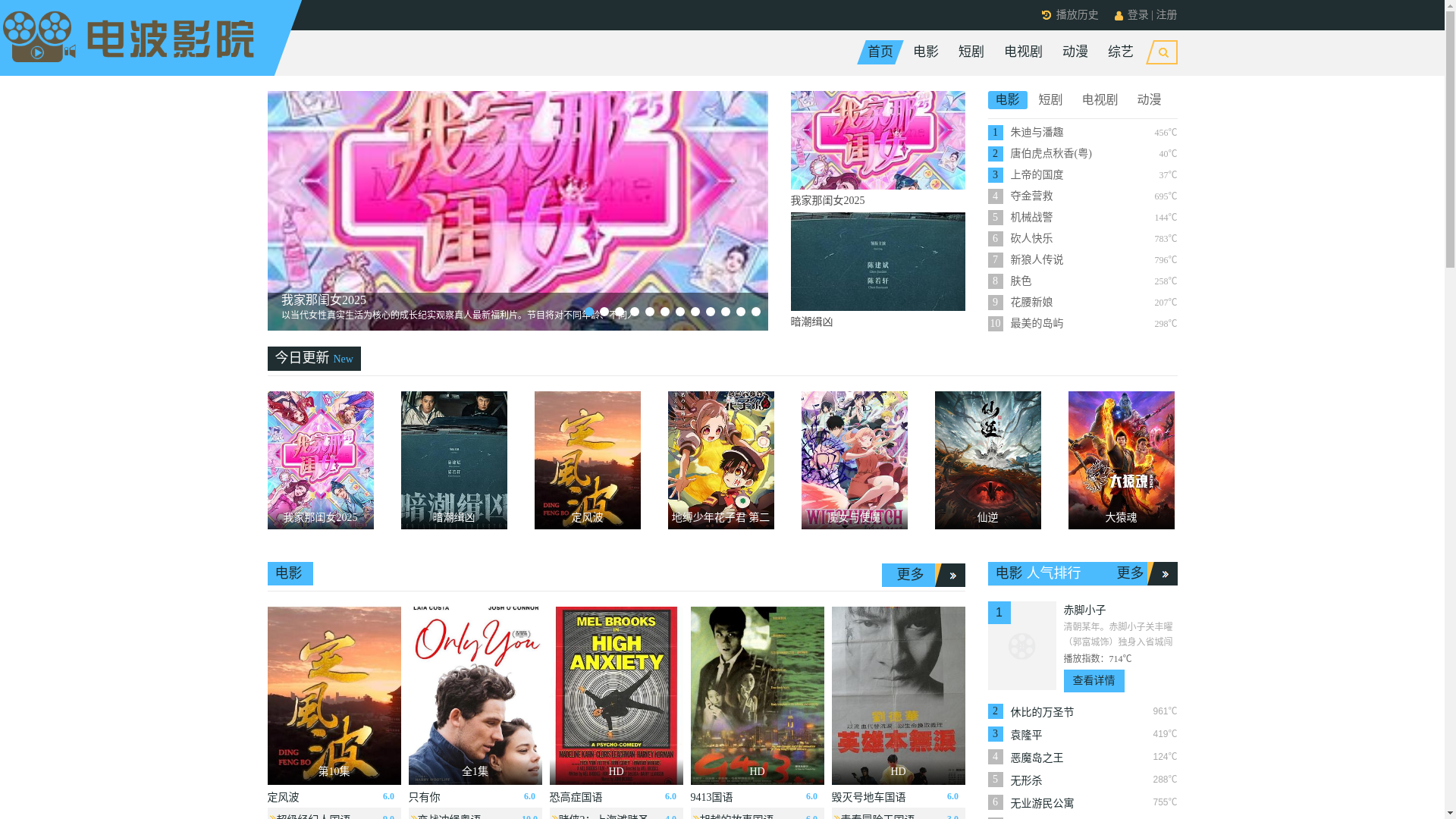Click 更多 in 人气排行 header
Image resolution: width=1456 pixels, height=819 pixels.
pyautogui.click(x=1130, y=574)
